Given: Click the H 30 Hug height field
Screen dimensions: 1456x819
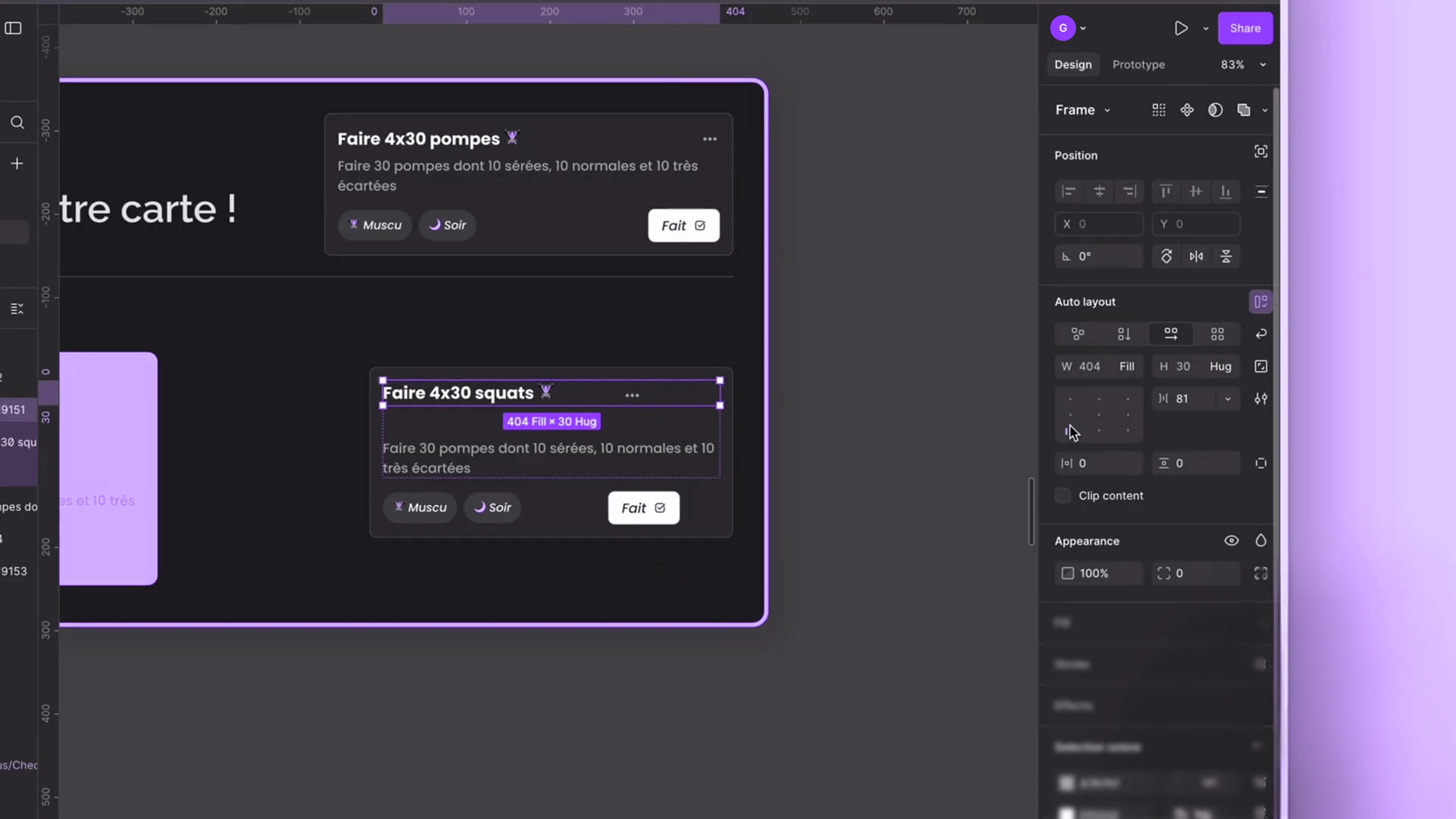Looking at the screenshot, I should tap(1196, 366).
